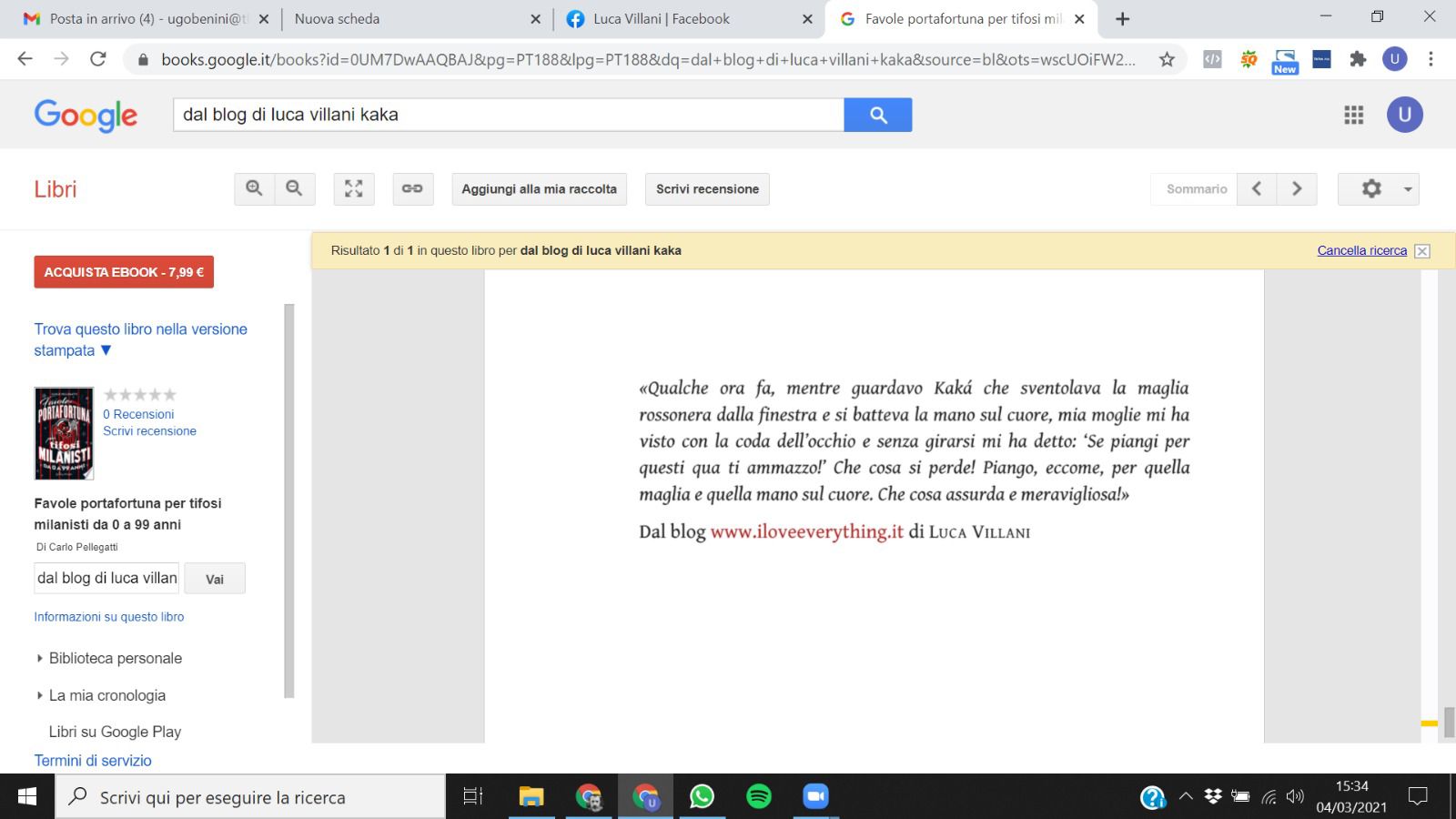
Task: Click the browser address bar
Action: [x=648, y=59]
